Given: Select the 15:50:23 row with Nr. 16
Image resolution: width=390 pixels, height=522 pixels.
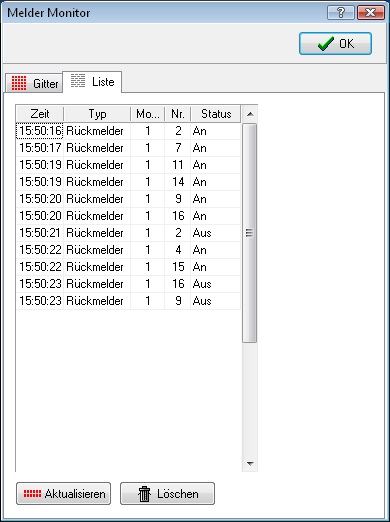Looking at the screenshot, I should point(128,284).
